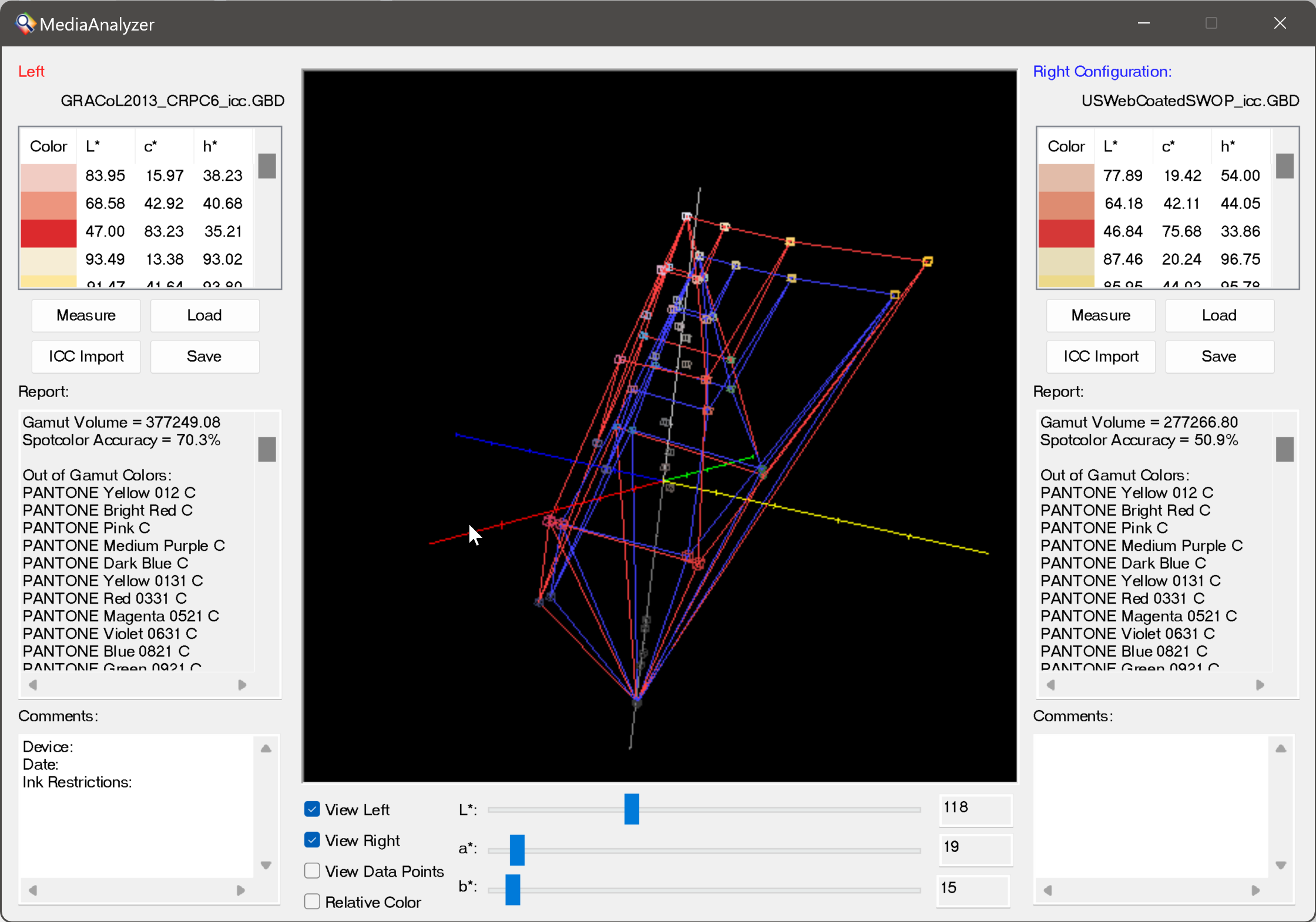Click the USWebCoatedSWOP_icc.GBD filename label
The width and height of the screenshot is (1316, 922).
1190,101
